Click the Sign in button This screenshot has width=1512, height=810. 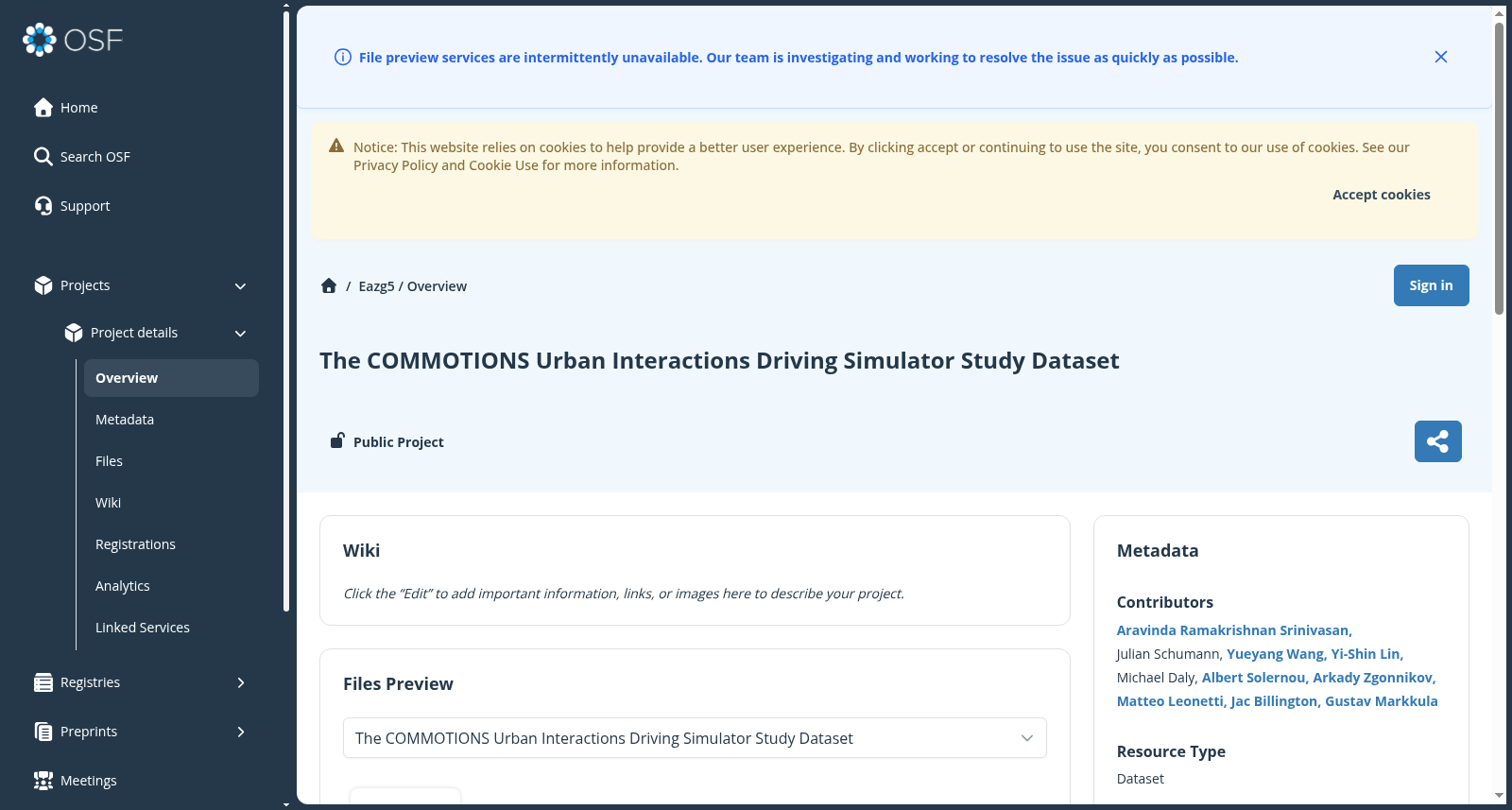(1431, 285)
